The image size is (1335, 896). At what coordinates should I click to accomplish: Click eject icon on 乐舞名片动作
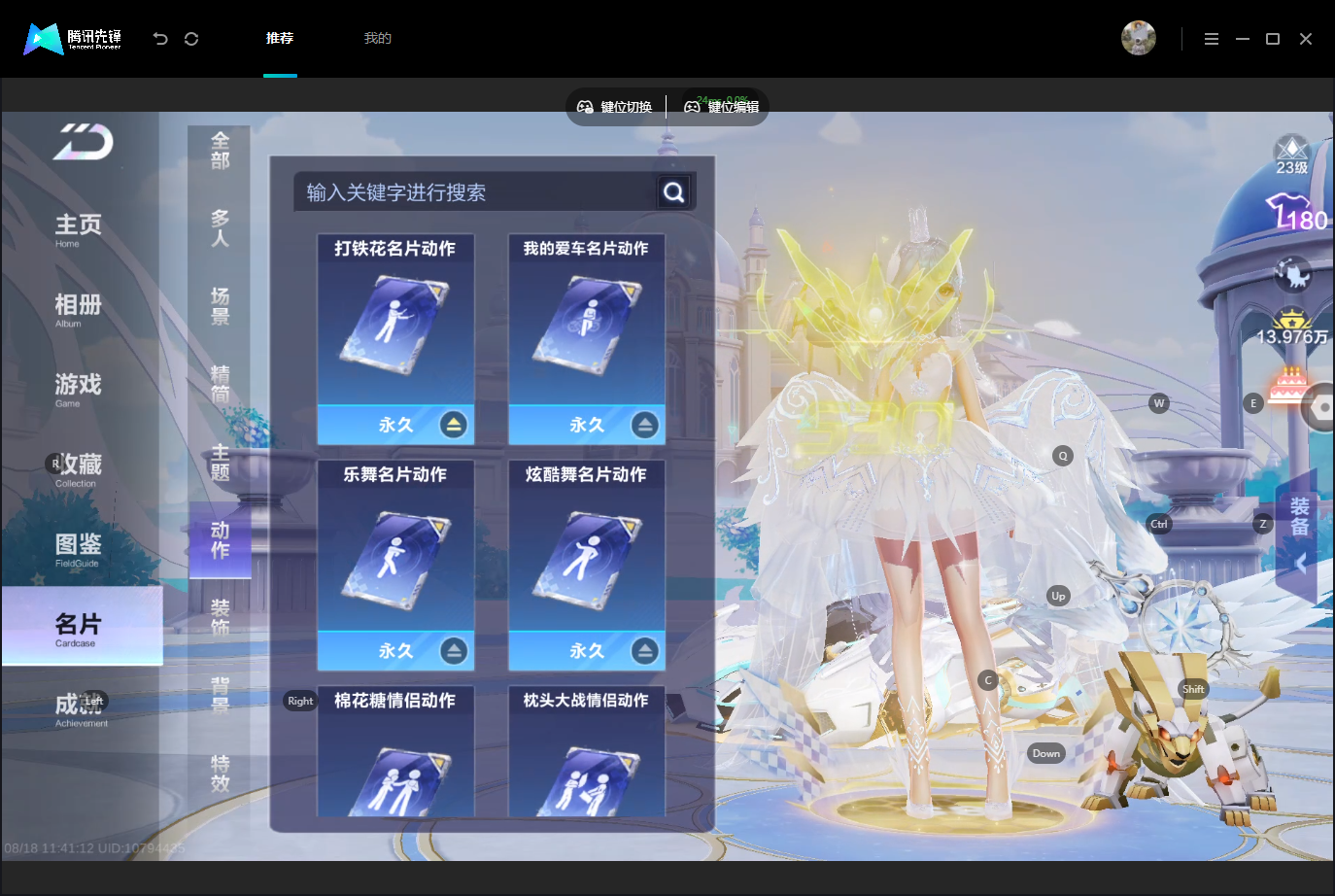point(454,651)
